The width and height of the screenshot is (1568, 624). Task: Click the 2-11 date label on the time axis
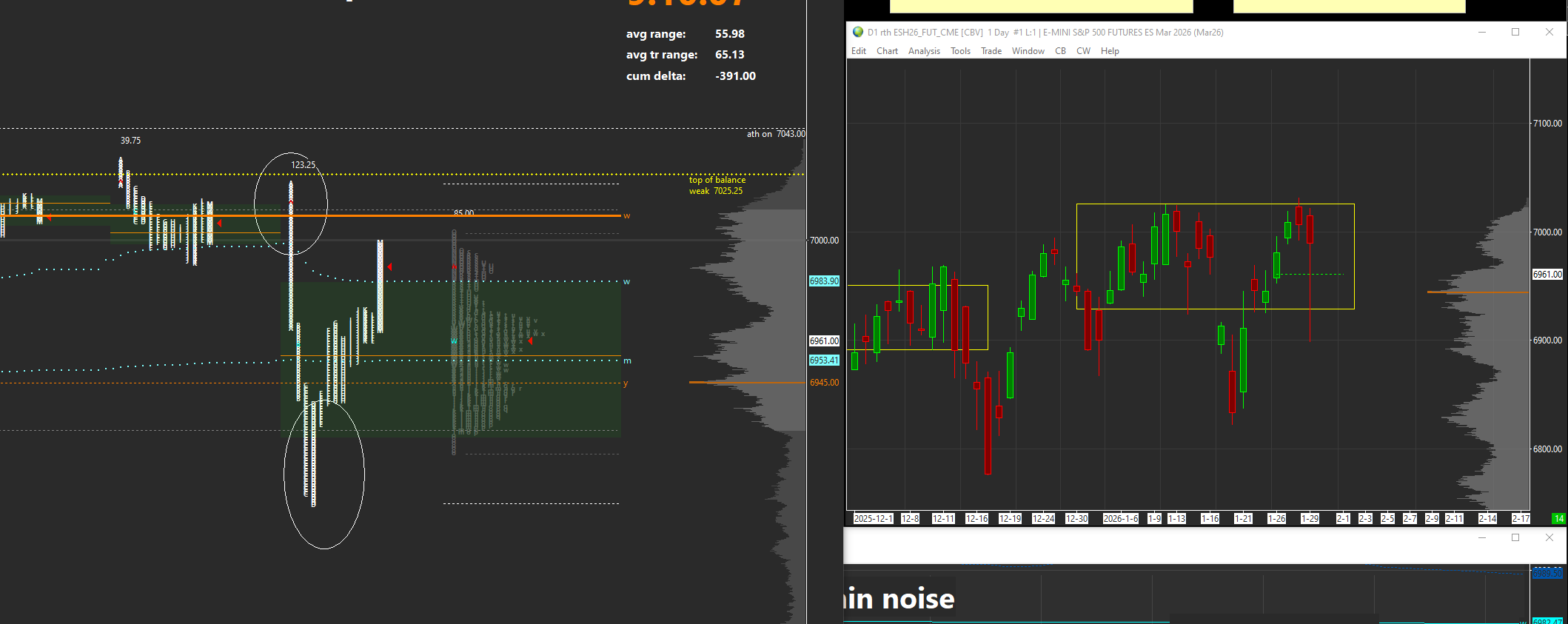click(1455, 519)
